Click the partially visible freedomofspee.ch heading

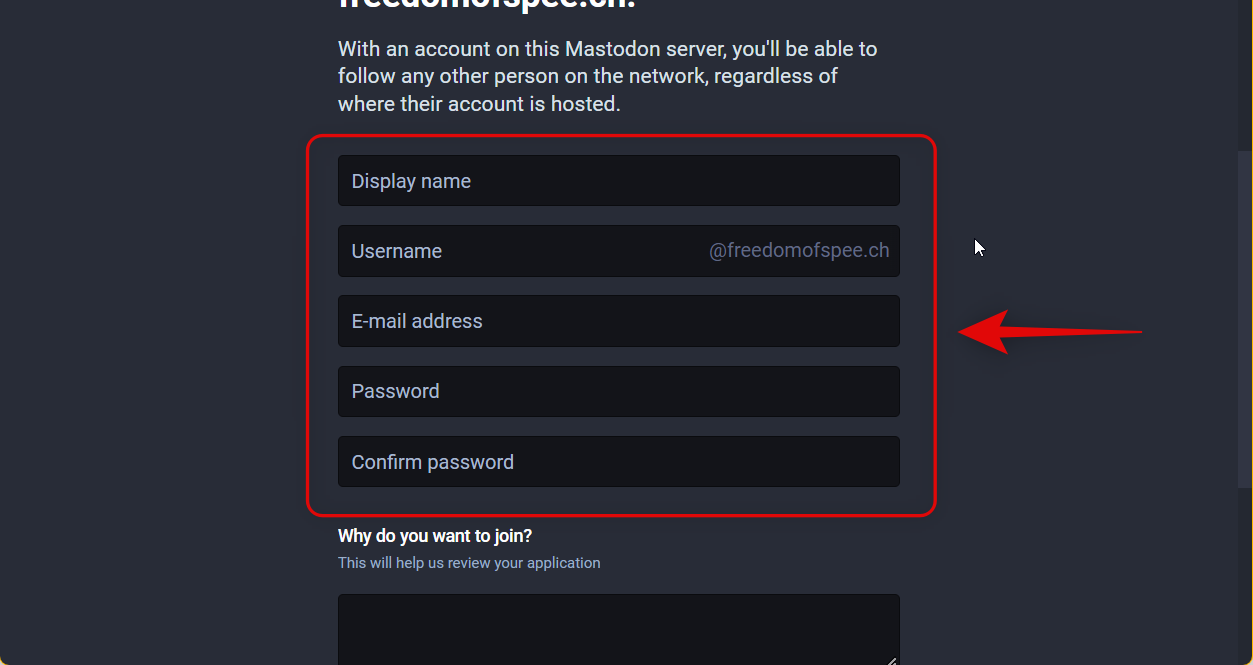click(487, 4)
